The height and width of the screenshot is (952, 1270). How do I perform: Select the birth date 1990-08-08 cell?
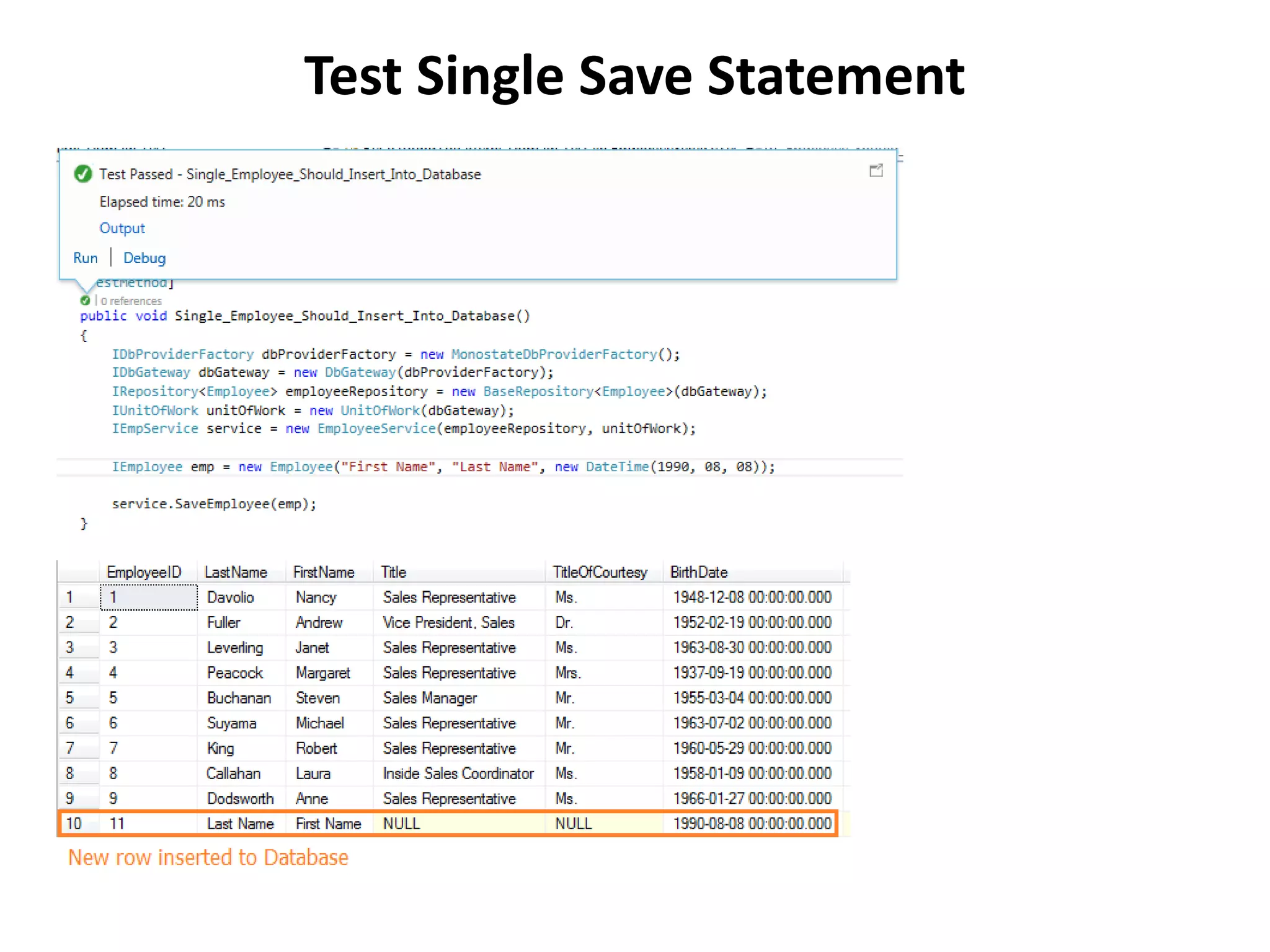(x=752, y=824)
